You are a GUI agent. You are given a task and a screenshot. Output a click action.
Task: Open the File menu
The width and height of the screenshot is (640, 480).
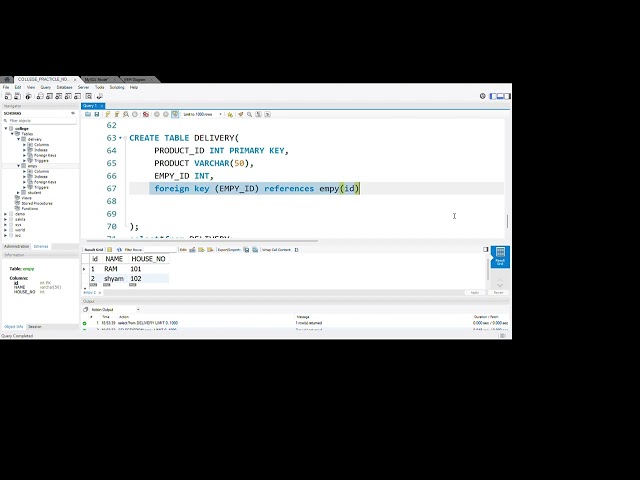coord(6,87)
